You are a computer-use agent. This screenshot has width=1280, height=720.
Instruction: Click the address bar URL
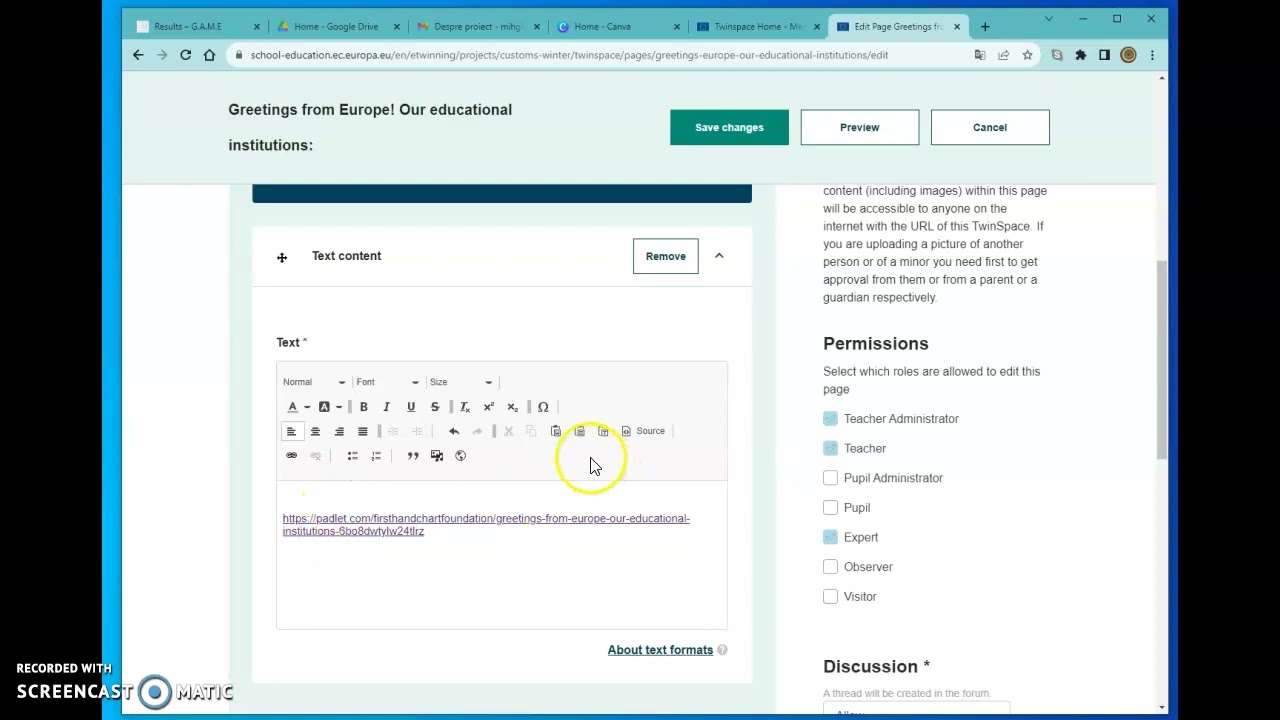(x=569, y=55)
